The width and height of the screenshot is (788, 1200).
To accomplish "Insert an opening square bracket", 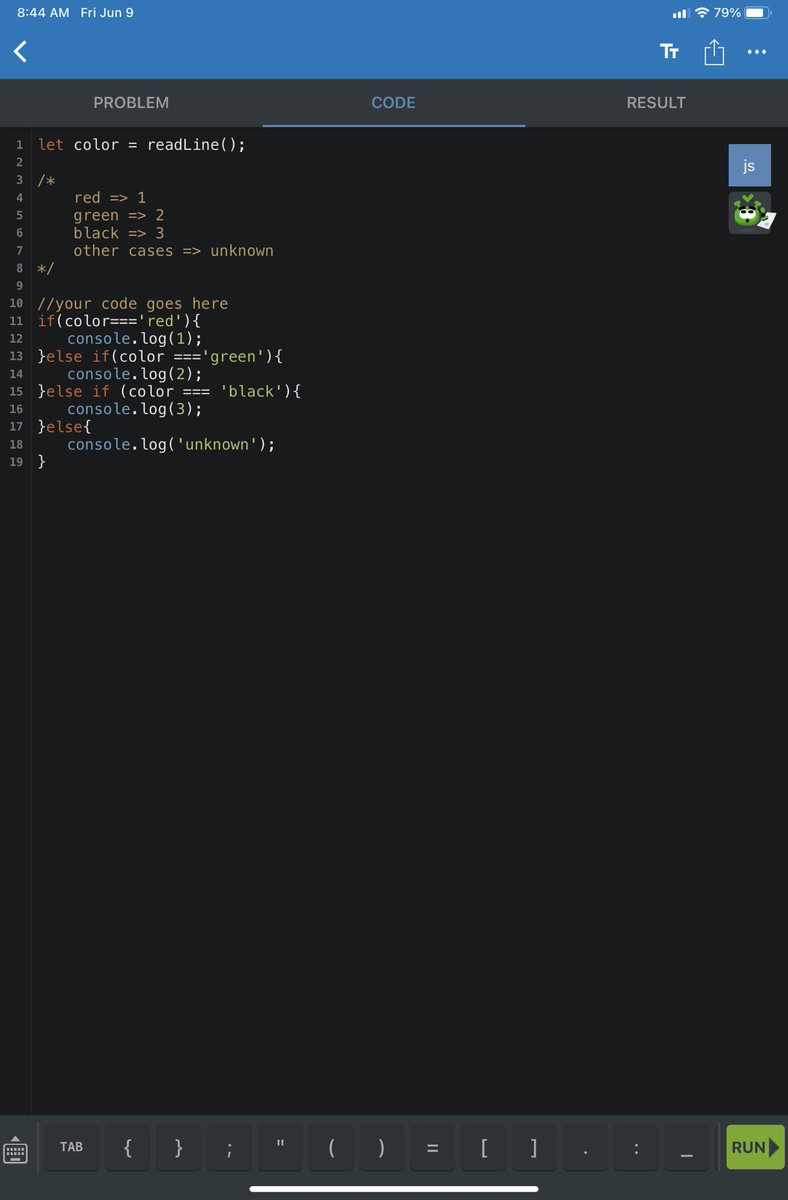I will [x=484, y=1147].
